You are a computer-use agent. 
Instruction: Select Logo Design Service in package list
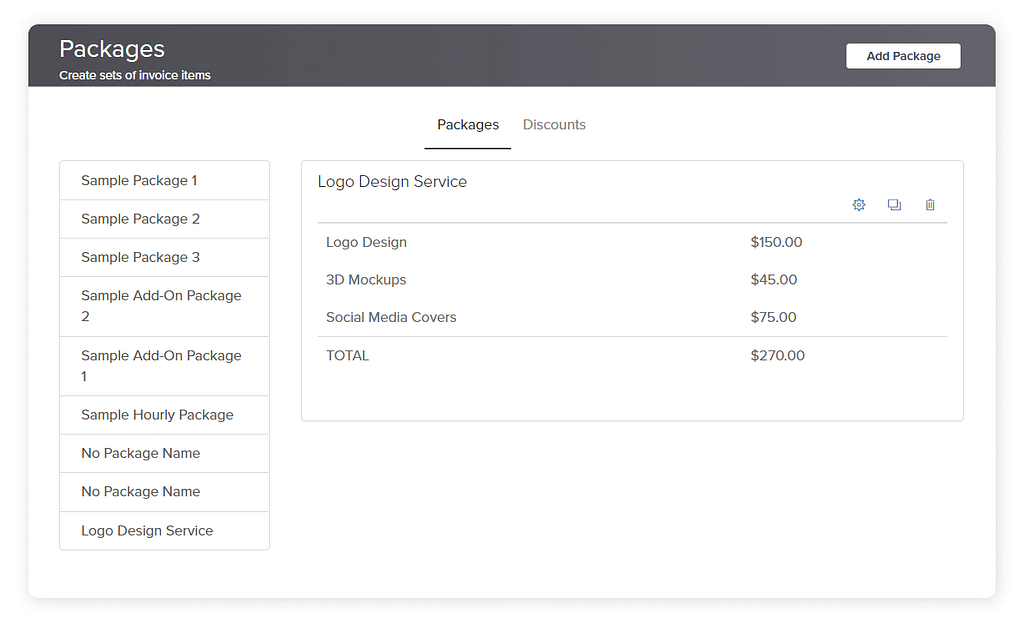(x=165, y=531)
